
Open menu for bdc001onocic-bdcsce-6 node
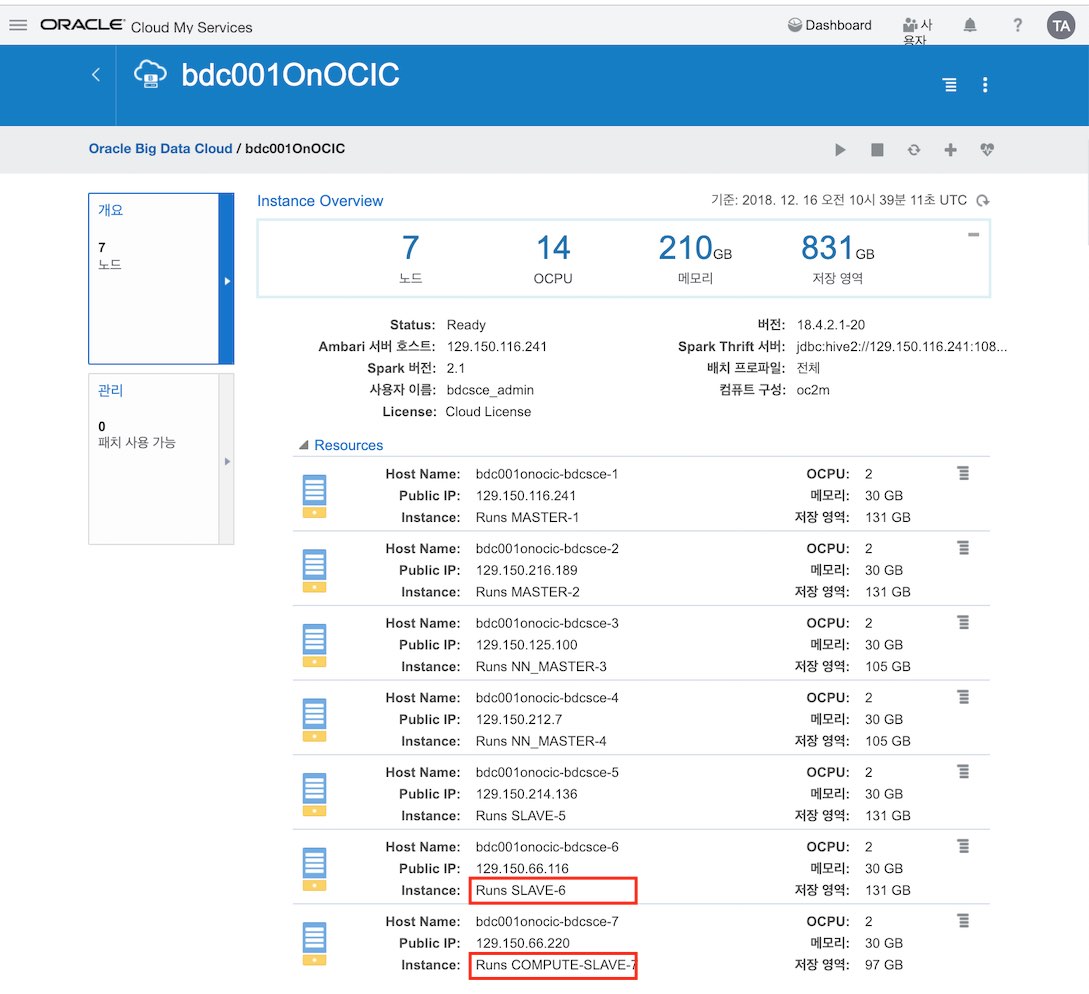pos(963,845)
